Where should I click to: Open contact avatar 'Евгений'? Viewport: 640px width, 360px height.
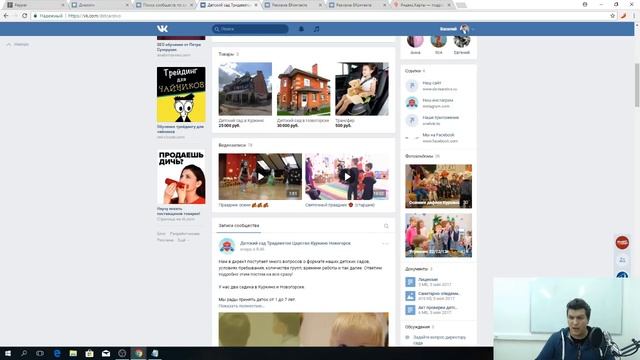click(462, 42)
